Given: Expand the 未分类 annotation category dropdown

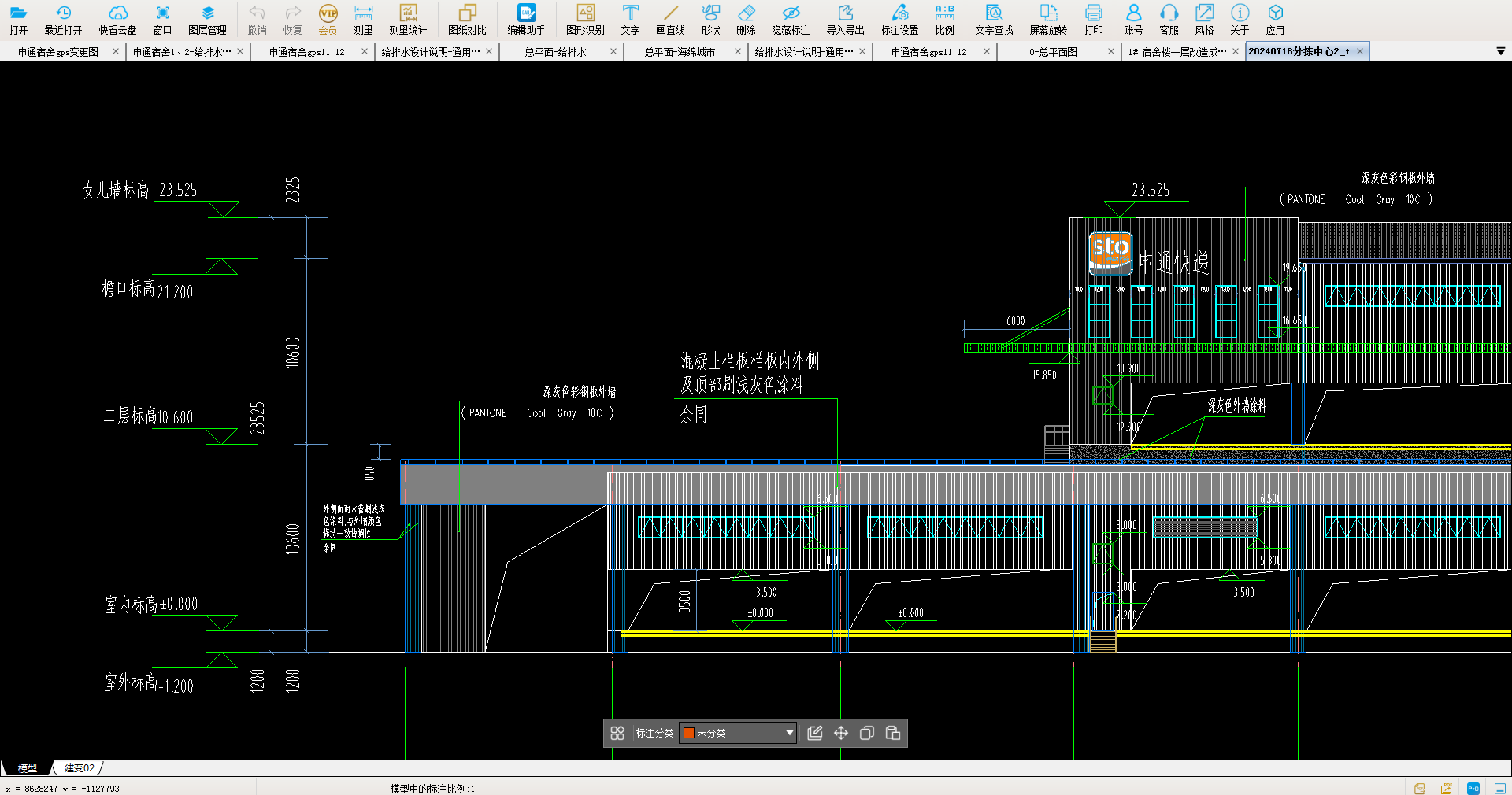Looking at the screenshot, I should [789, 733].
